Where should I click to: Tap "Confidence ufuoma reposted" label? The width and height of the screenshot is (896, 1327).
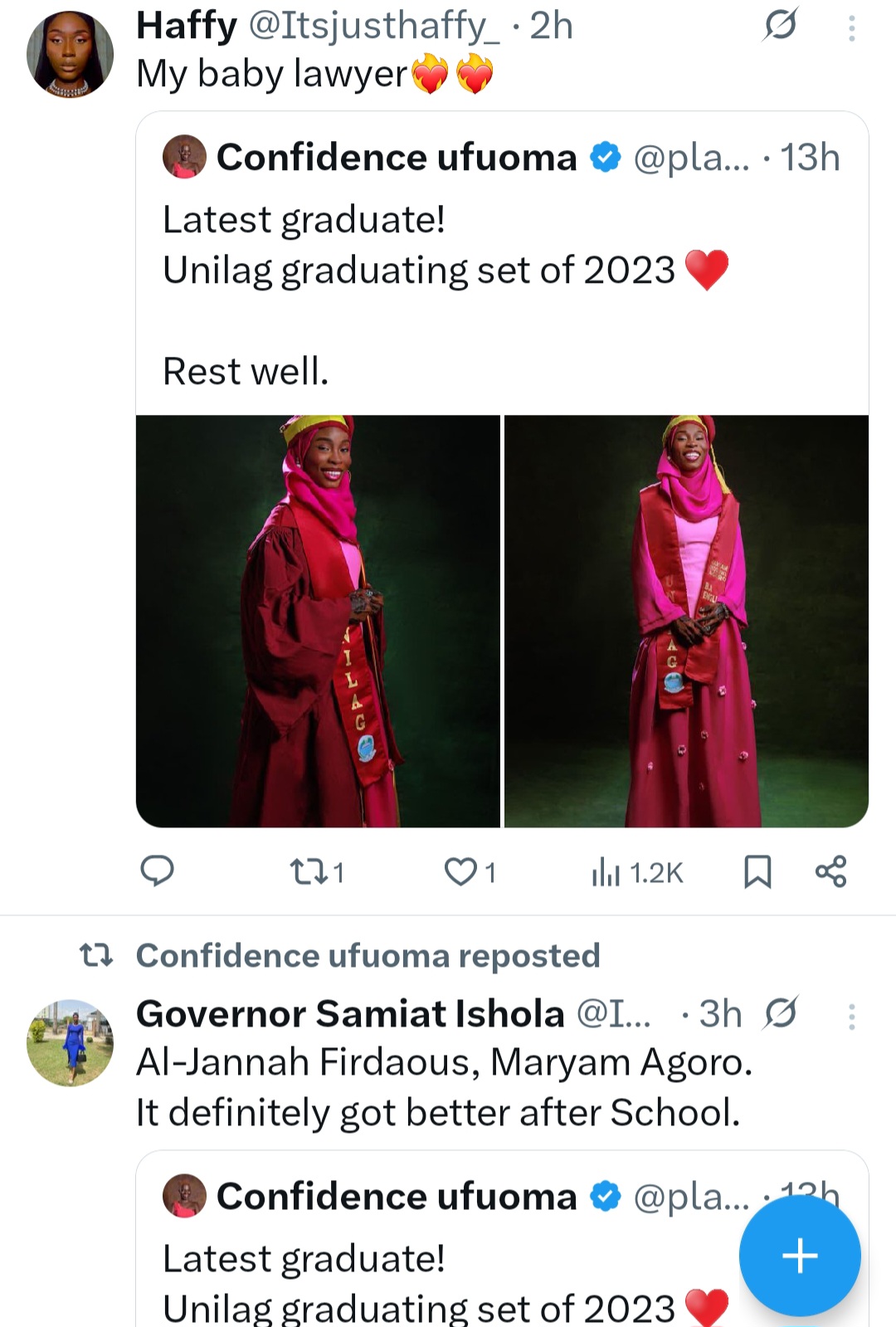coord(368,956)
